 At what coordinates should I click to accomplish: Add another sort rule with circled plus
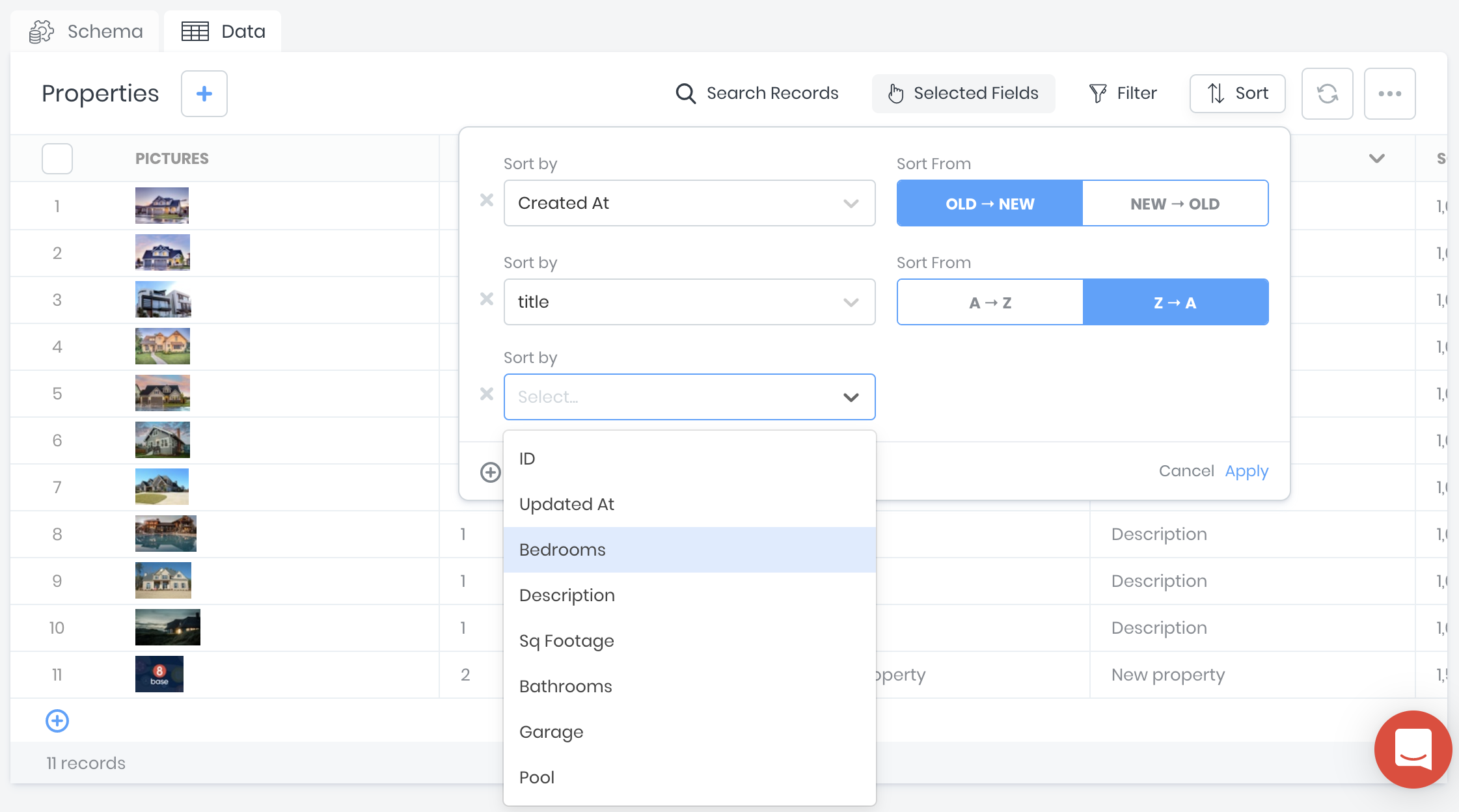click(491, 472)
